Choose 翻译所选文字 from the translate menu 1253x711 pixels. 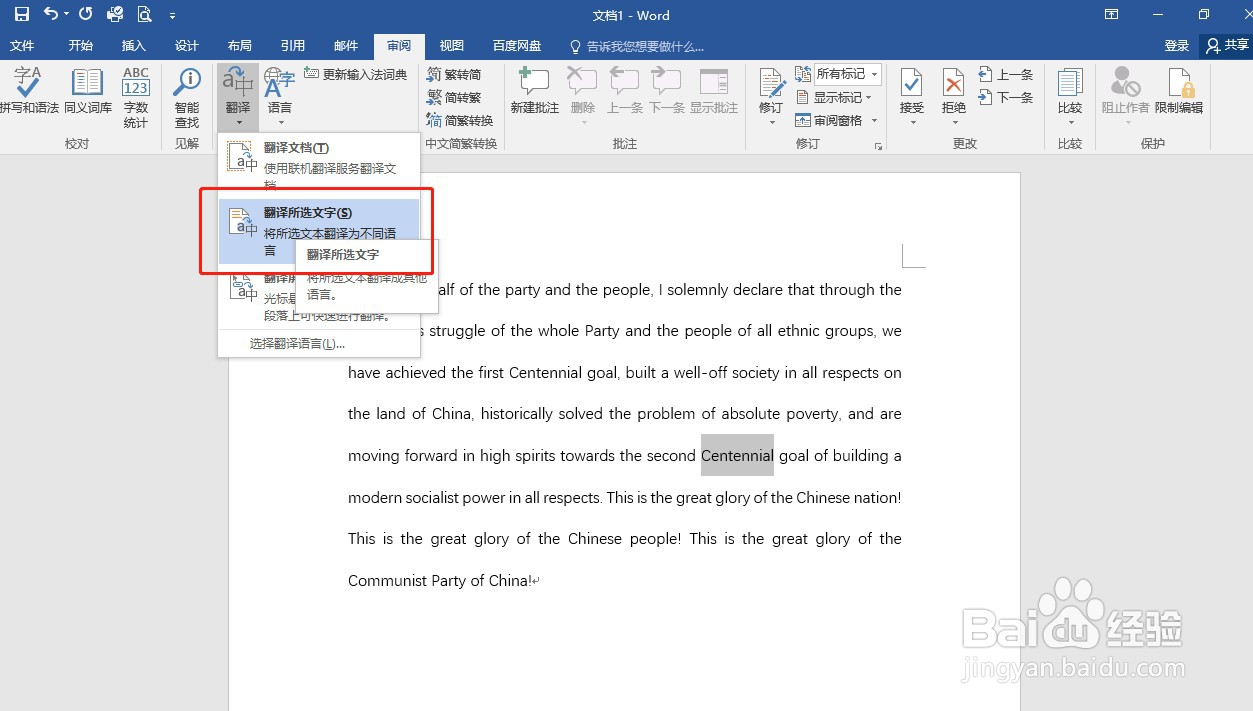pos(308,212)
